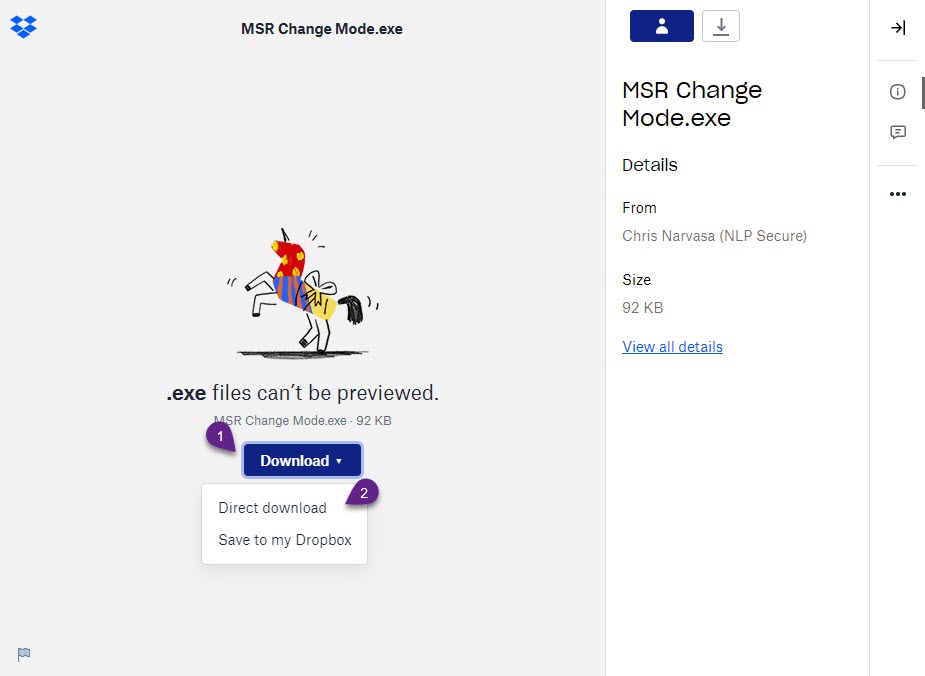925x676 pixels.
Task: Expand the blue Download dropdown button
Action: point(301,460)
